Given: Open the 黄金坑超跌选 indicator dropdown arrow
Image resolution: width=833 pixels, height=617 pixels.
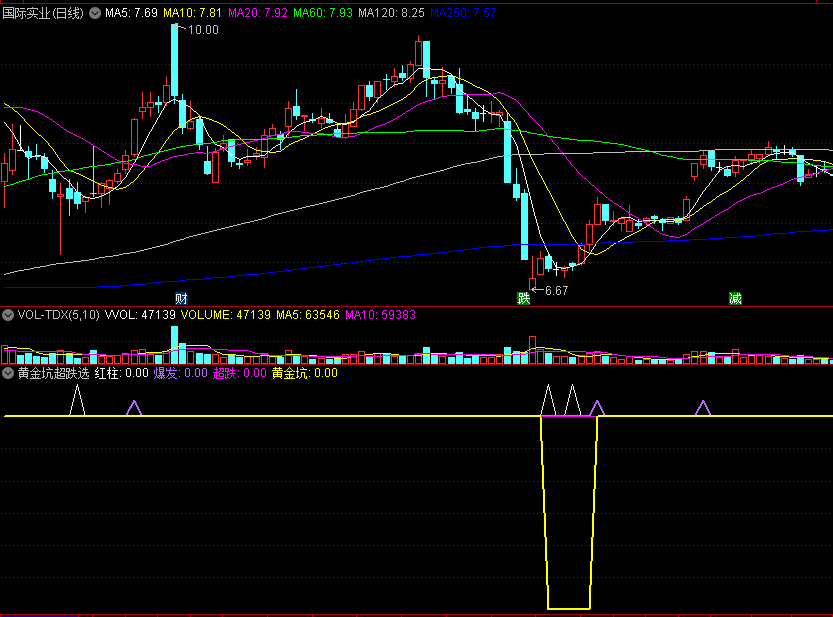Looking at the screenshot, I should click(x=7, y=373).
